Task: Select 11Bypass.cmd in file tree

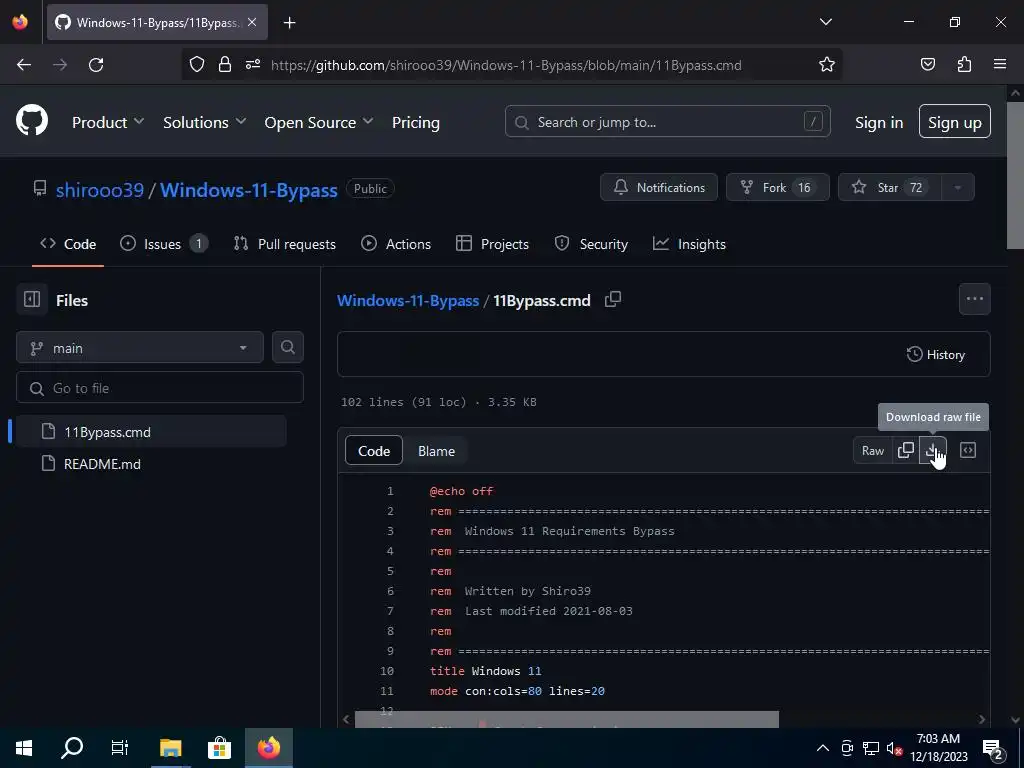Action: click(151, 432)
